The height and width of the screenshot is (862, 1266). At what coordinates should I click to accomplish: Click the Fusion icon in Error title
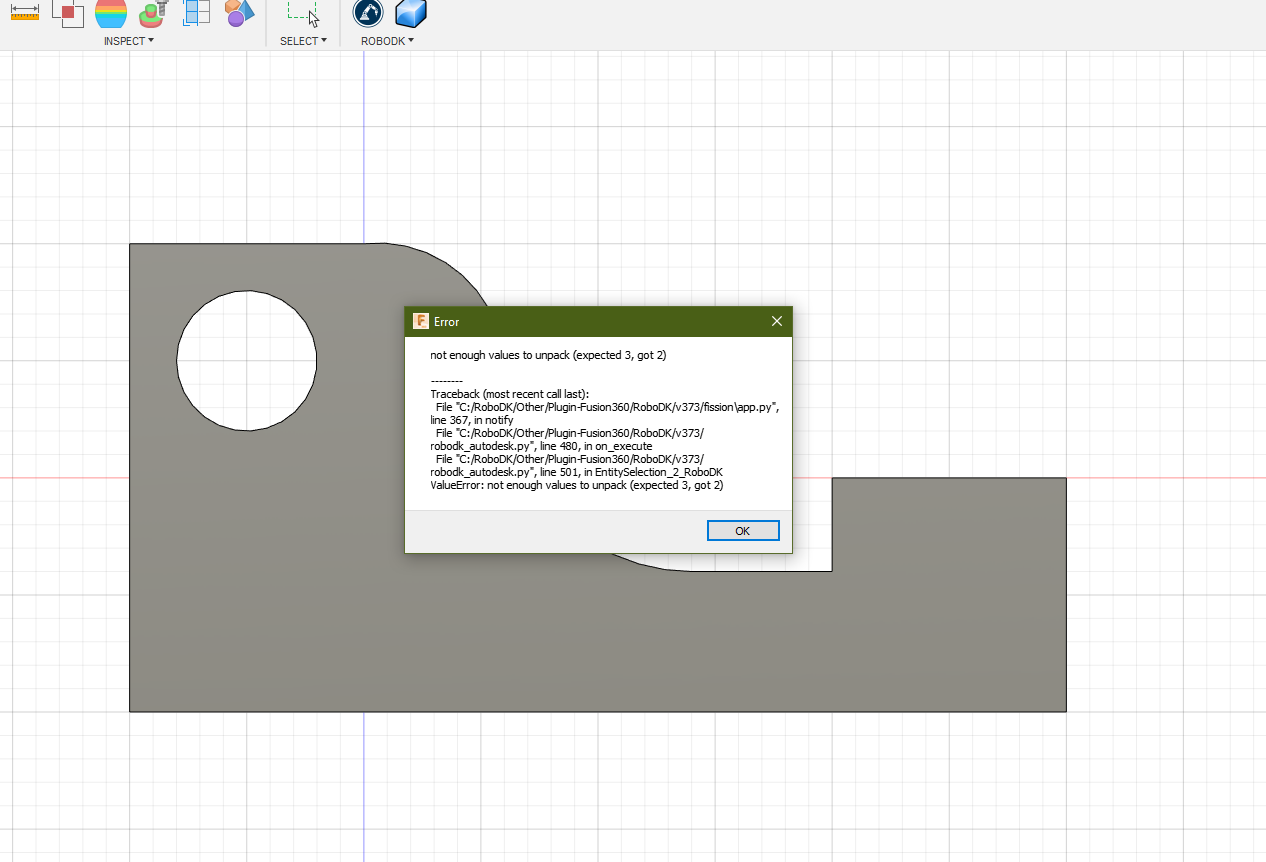coord(421,322)
